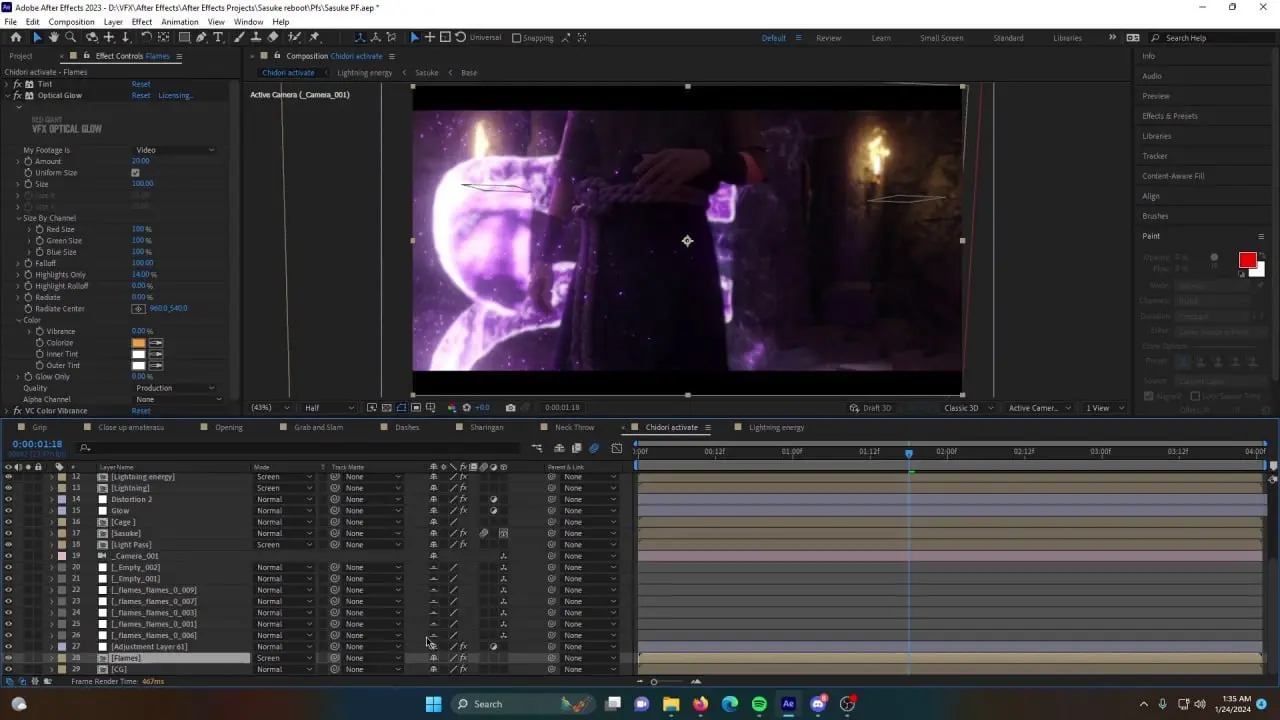Image resolution: width=1280 pixels, height=720 pixels.
Task: Reset the Optical Glow effect
Action: [141, 96]
